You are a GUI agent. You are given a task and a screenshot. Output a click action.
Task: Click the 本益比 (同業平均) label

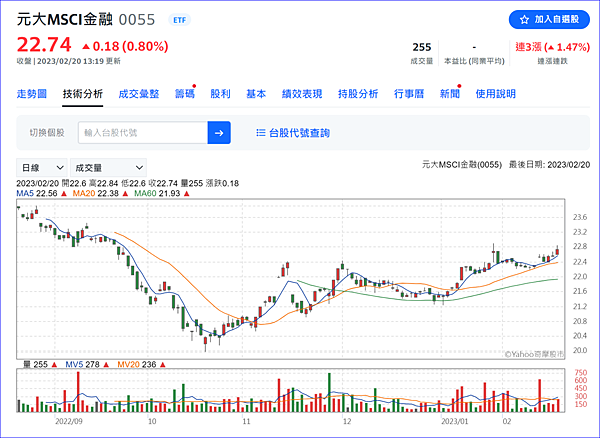[474, 61]
